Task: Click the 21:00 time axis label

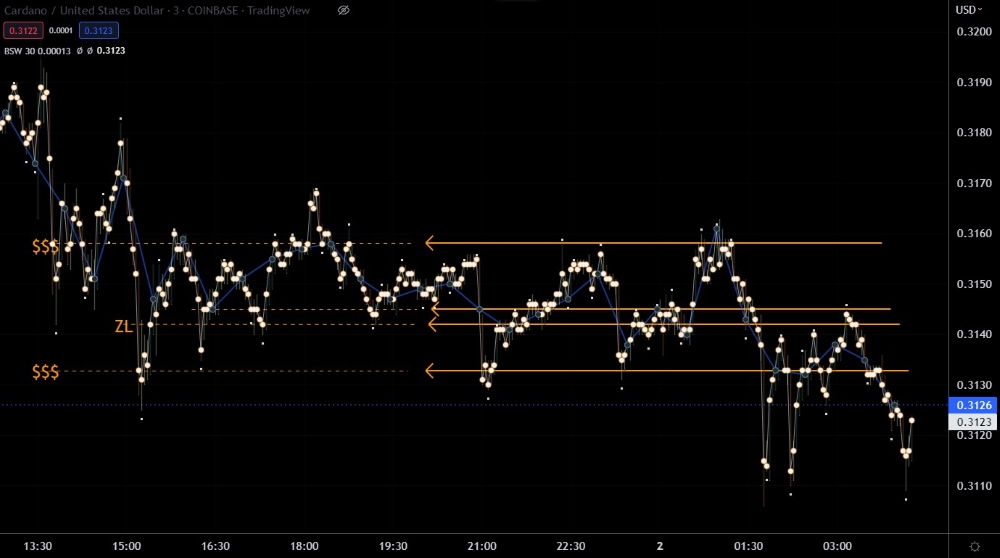Action: (482, 547)
